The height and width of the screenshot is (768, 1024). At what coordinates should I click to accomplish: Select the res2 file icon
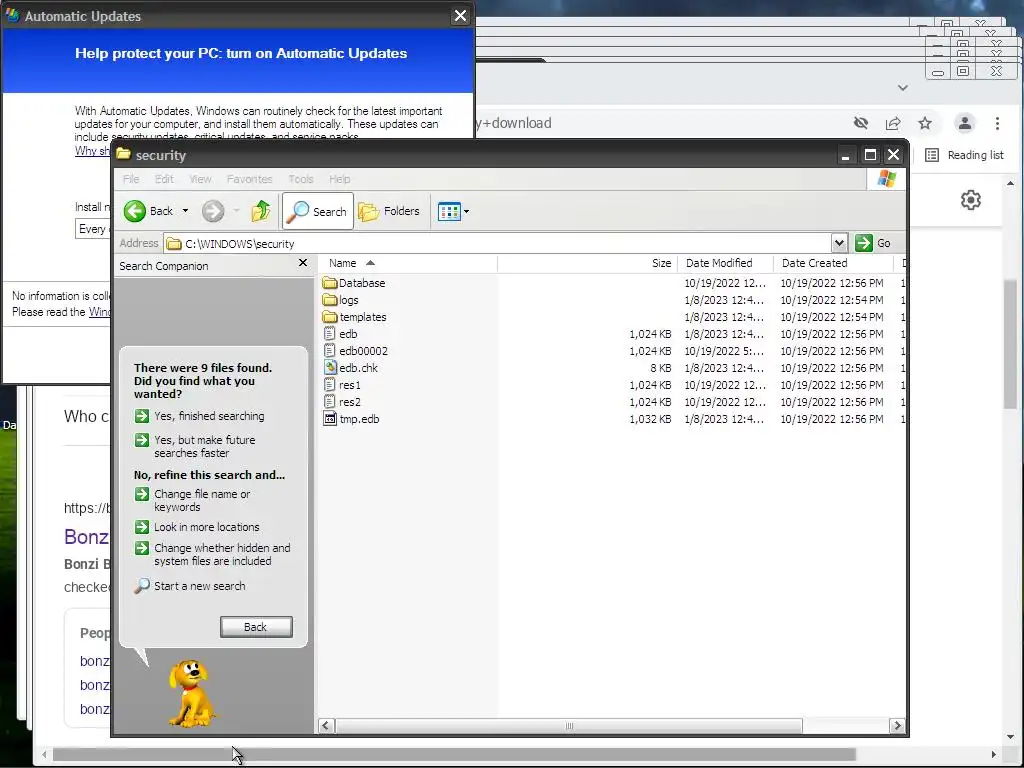tap(330, 402)
